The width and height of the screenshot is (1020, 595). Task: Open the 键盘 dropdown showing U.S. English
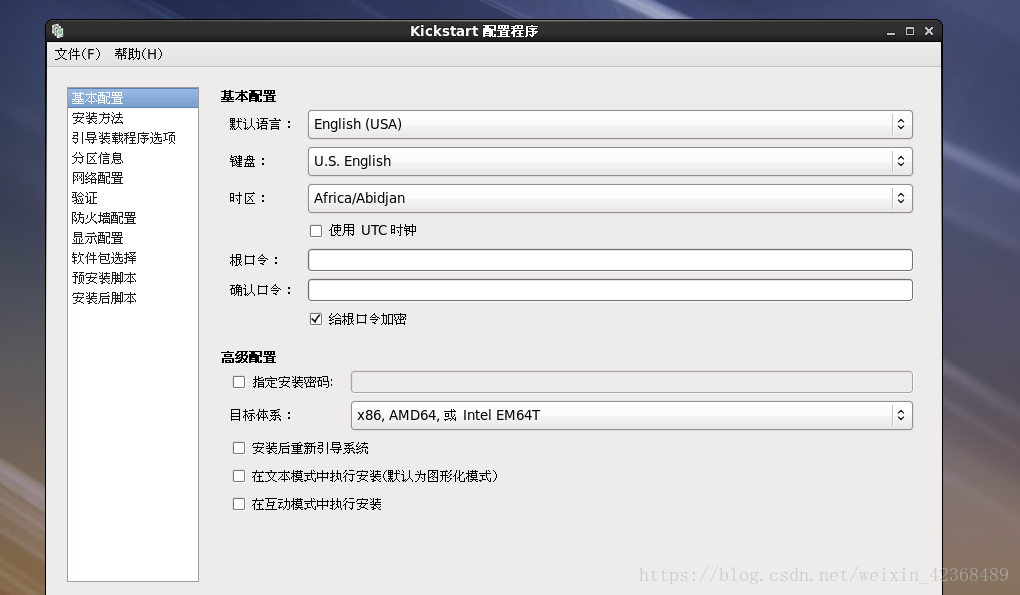point(610,161)
